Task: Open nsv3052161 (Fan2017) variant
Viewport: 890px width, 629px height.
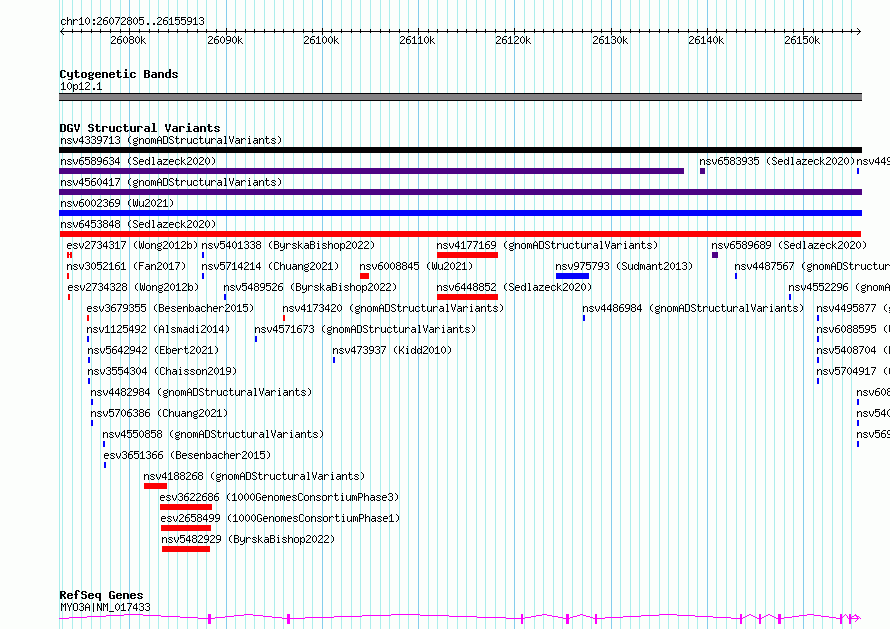Action: point(126,266)
